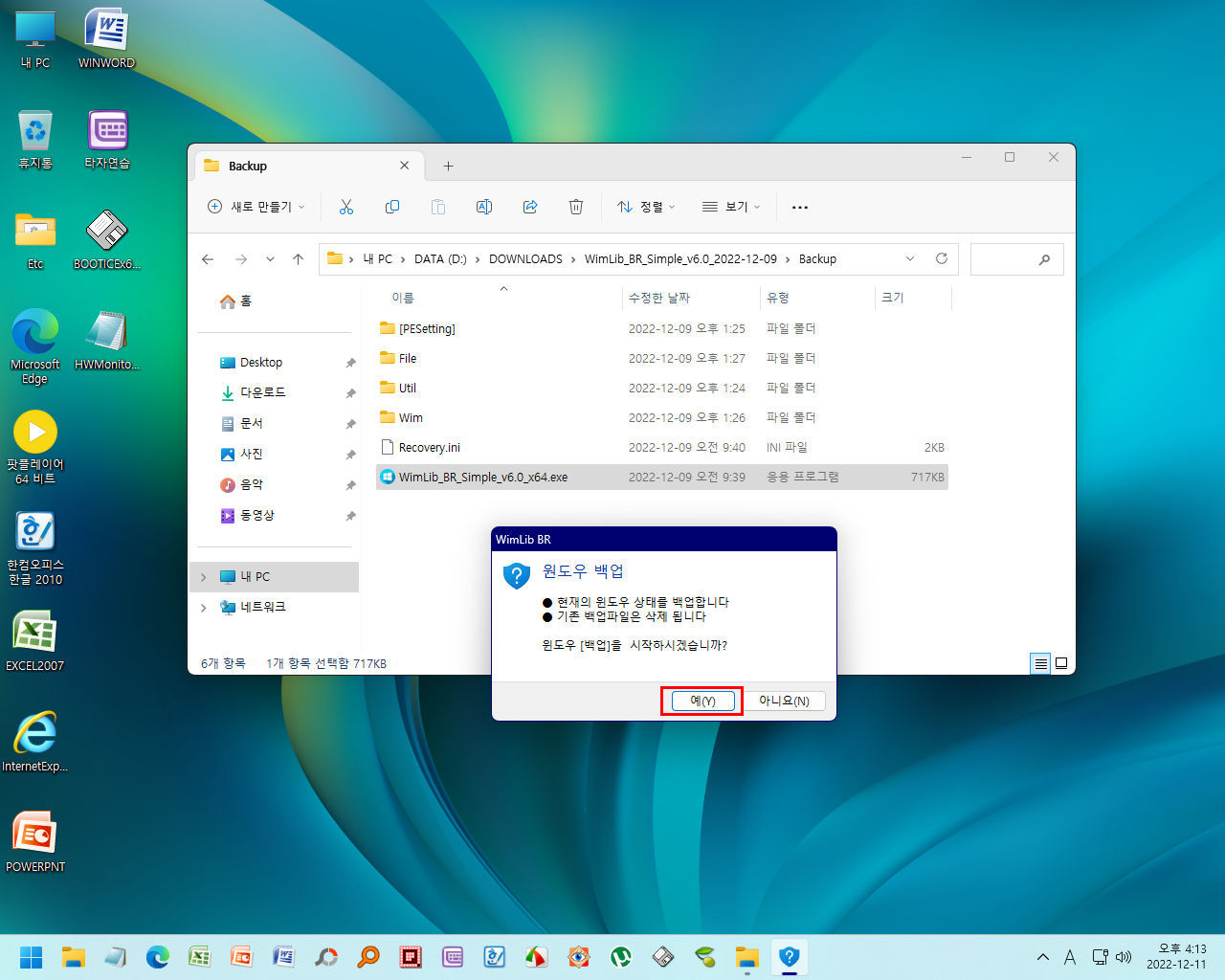Click the Explorer search box
Image resolution: width=1225 pixels, height=980 pixels.
click(x=1016, y=259)
